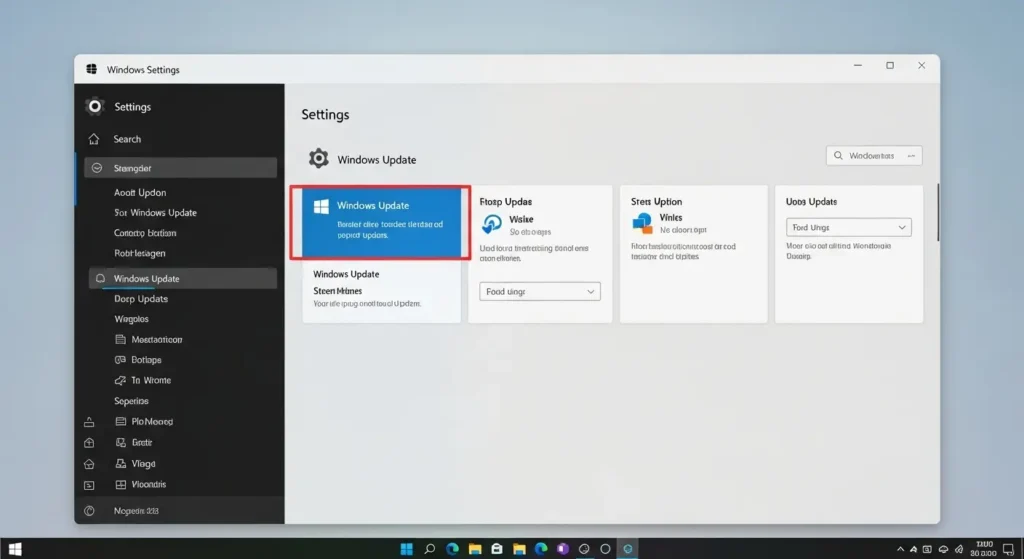The height and width of the screenshot is (559, 1024).
Task: Open For Windows Update sidebar item
Action: 155,213
